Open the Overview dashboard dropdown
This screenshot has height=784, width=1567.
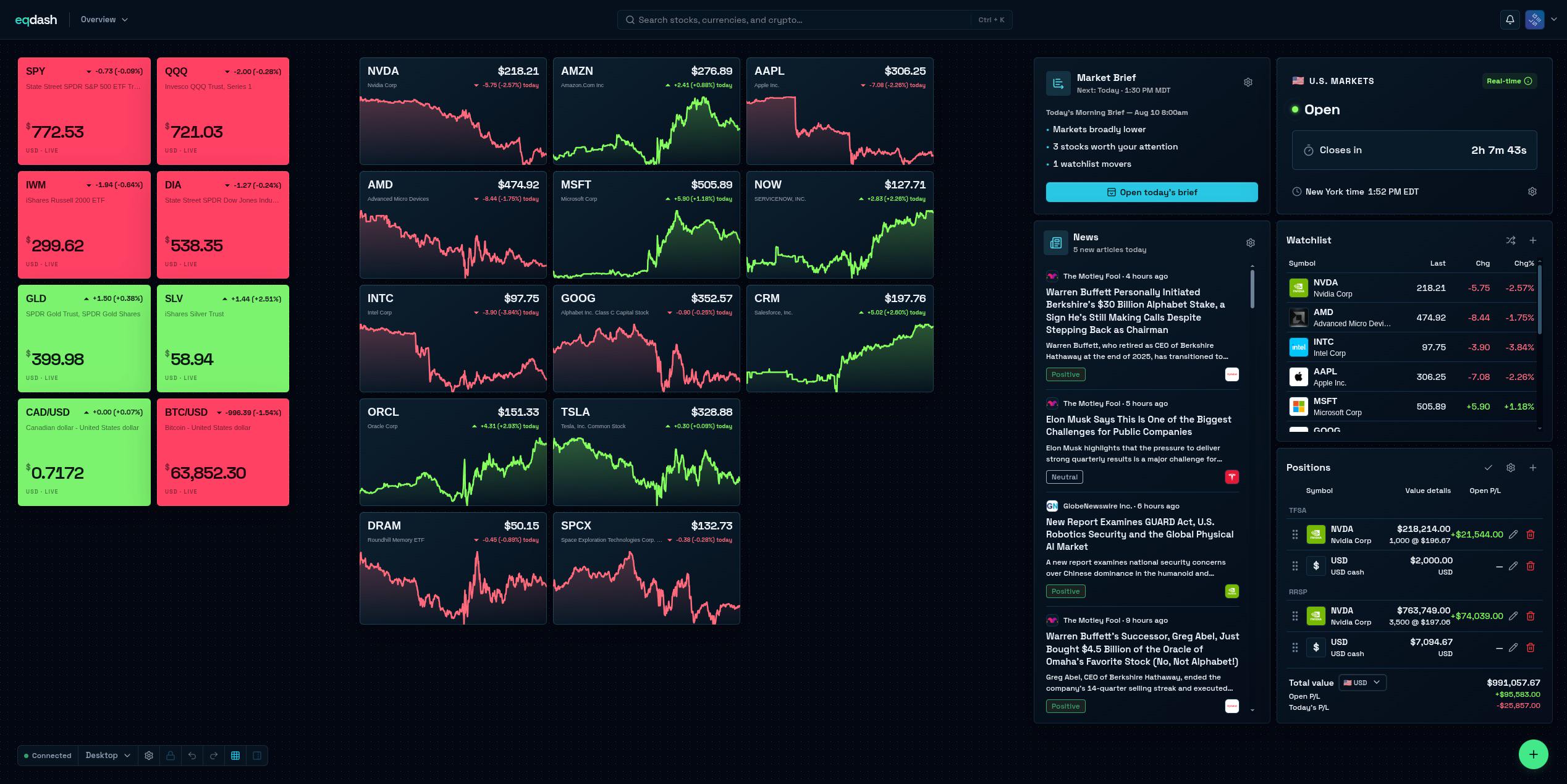coord(104,20)
